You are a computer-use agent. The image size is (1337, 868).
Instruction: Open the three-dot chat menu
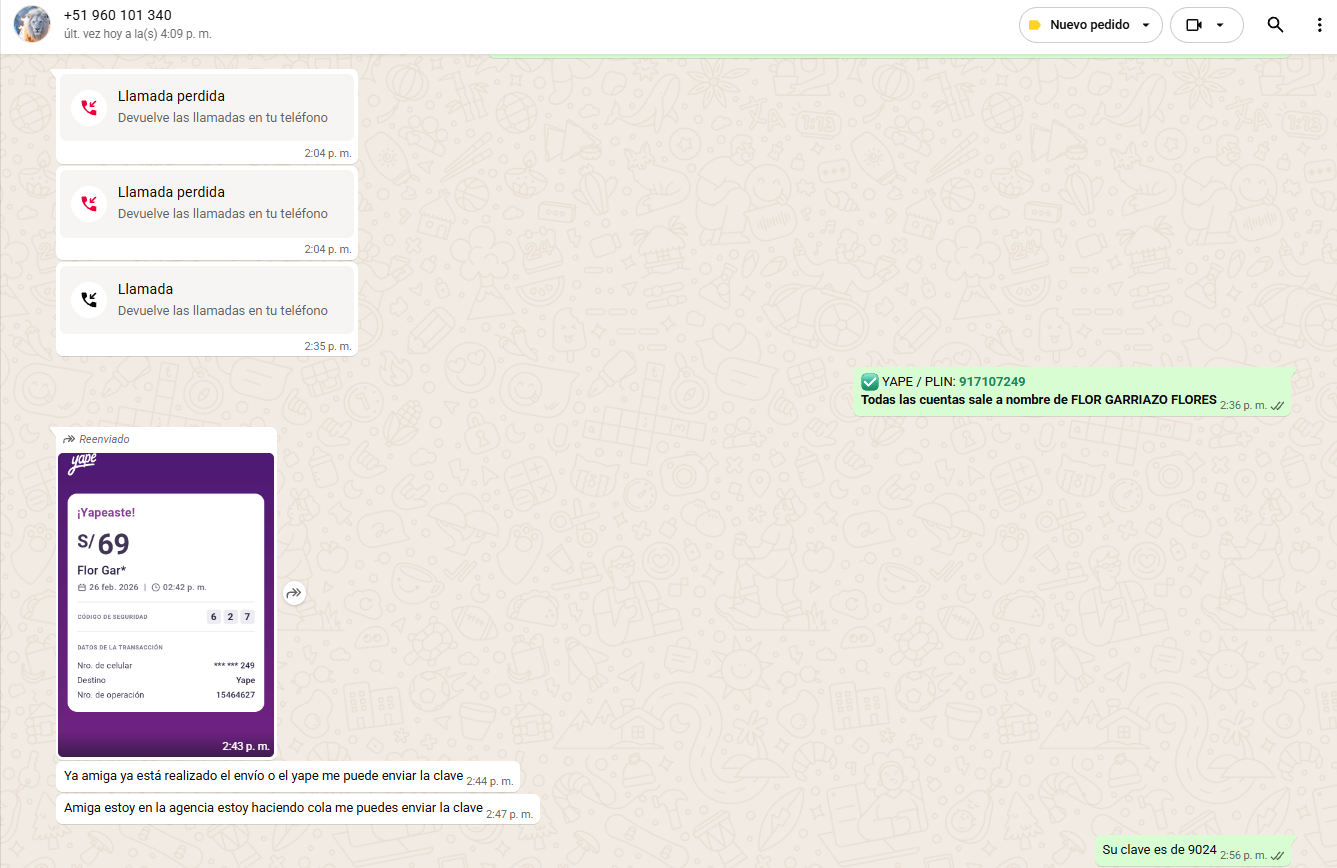click(x=1319, y=25)
